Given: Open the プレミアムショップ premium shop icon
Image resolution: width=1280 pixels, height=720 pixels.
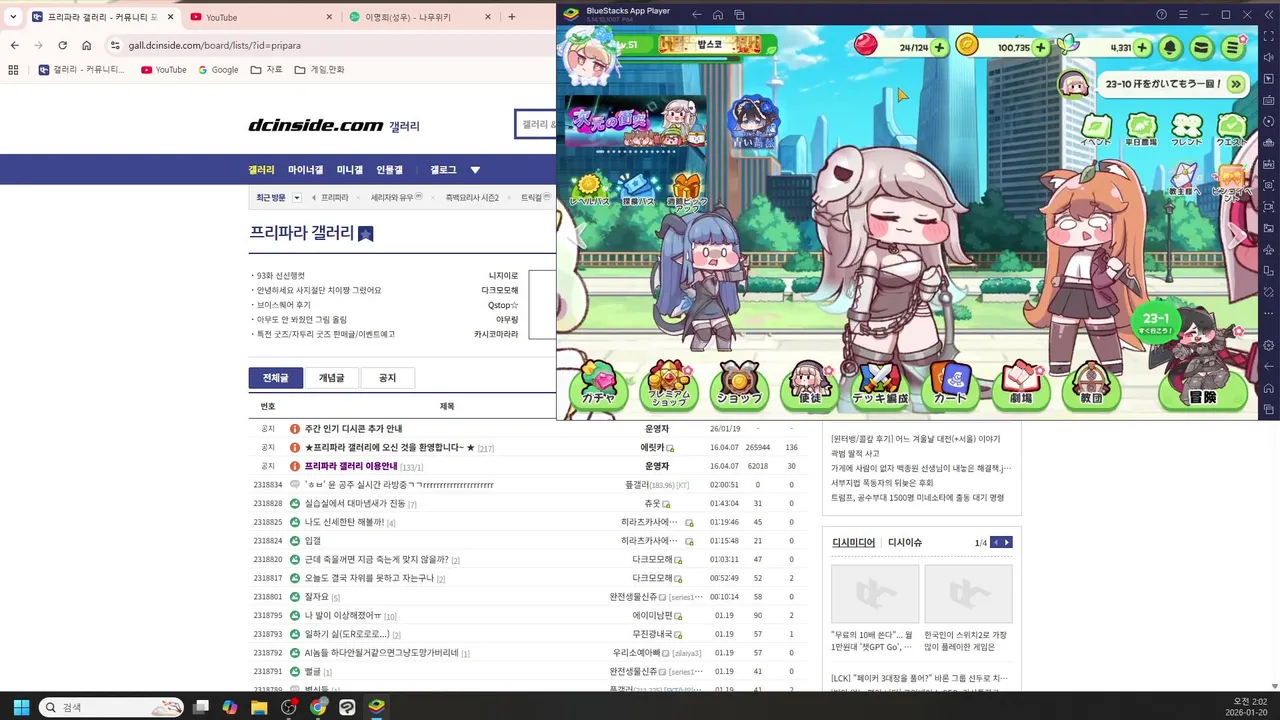Looking at the screenshot, I should 669,385.
